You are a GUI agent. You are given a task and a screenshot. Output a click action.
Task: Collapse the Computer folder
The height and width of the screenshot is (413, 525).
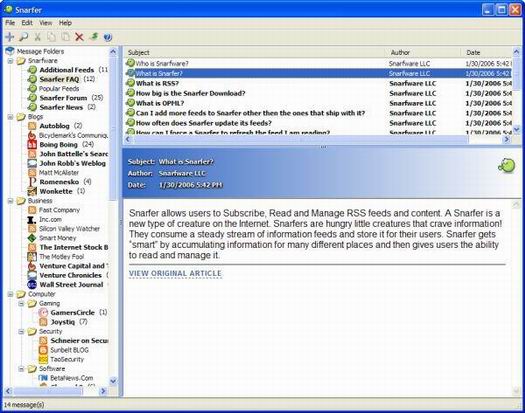(x=11, y=294)
